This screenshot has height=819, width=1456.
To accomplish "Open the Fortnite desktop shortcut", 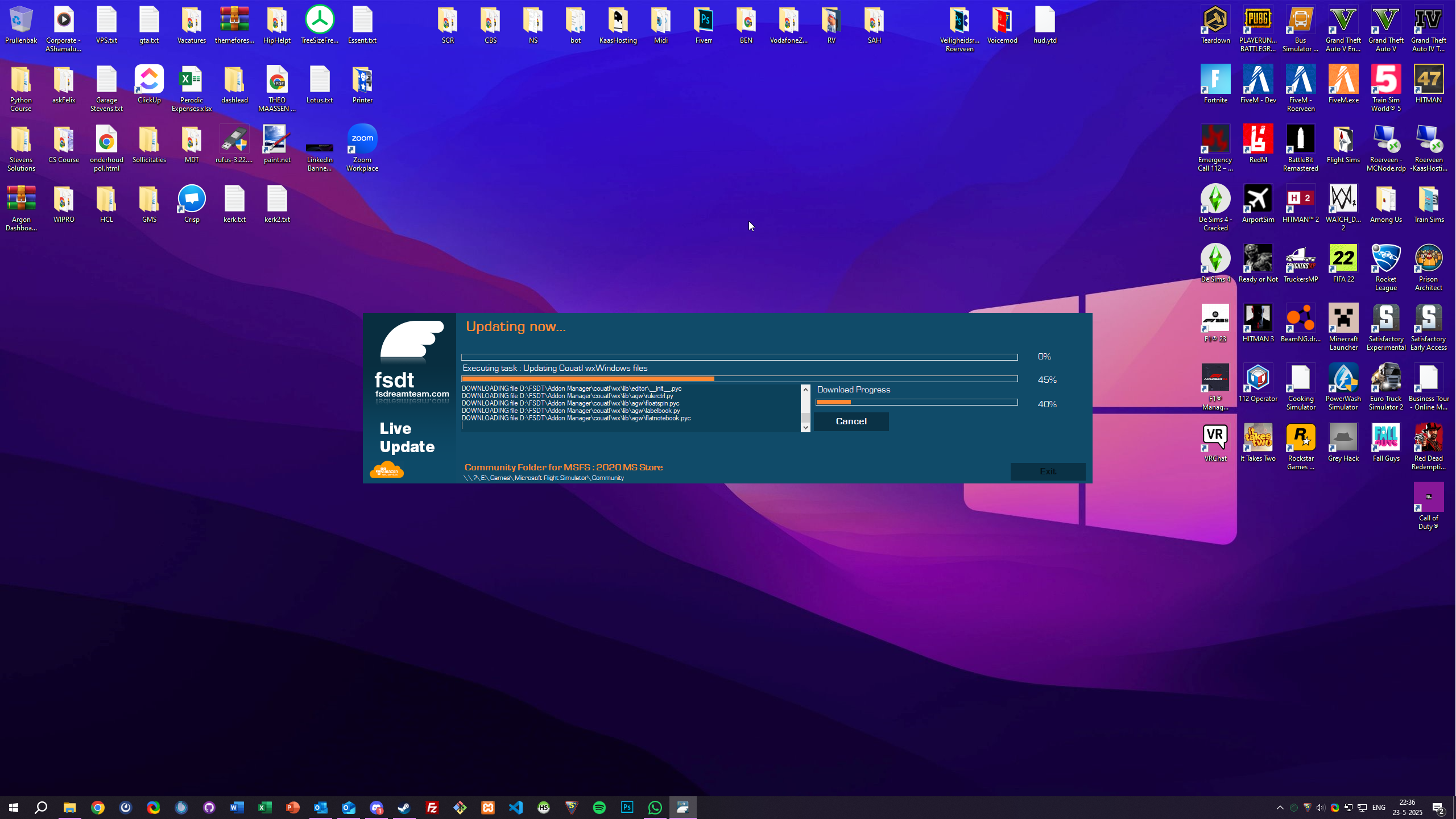I will tap(1215, 80).
